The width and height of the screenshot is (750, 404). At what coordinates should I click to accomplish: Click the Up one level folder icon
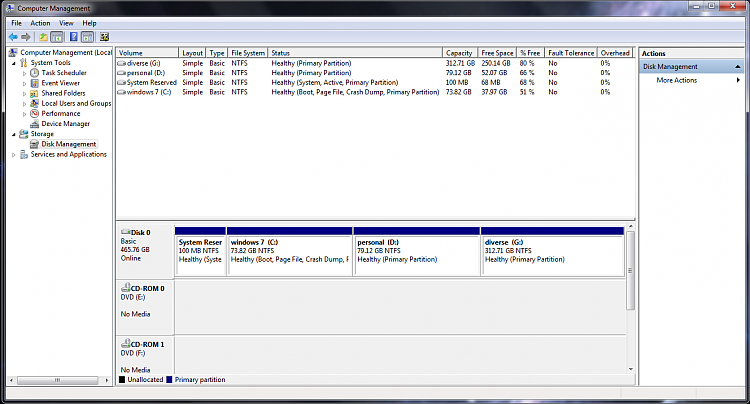pyautogui.click(x=44, y=37)
